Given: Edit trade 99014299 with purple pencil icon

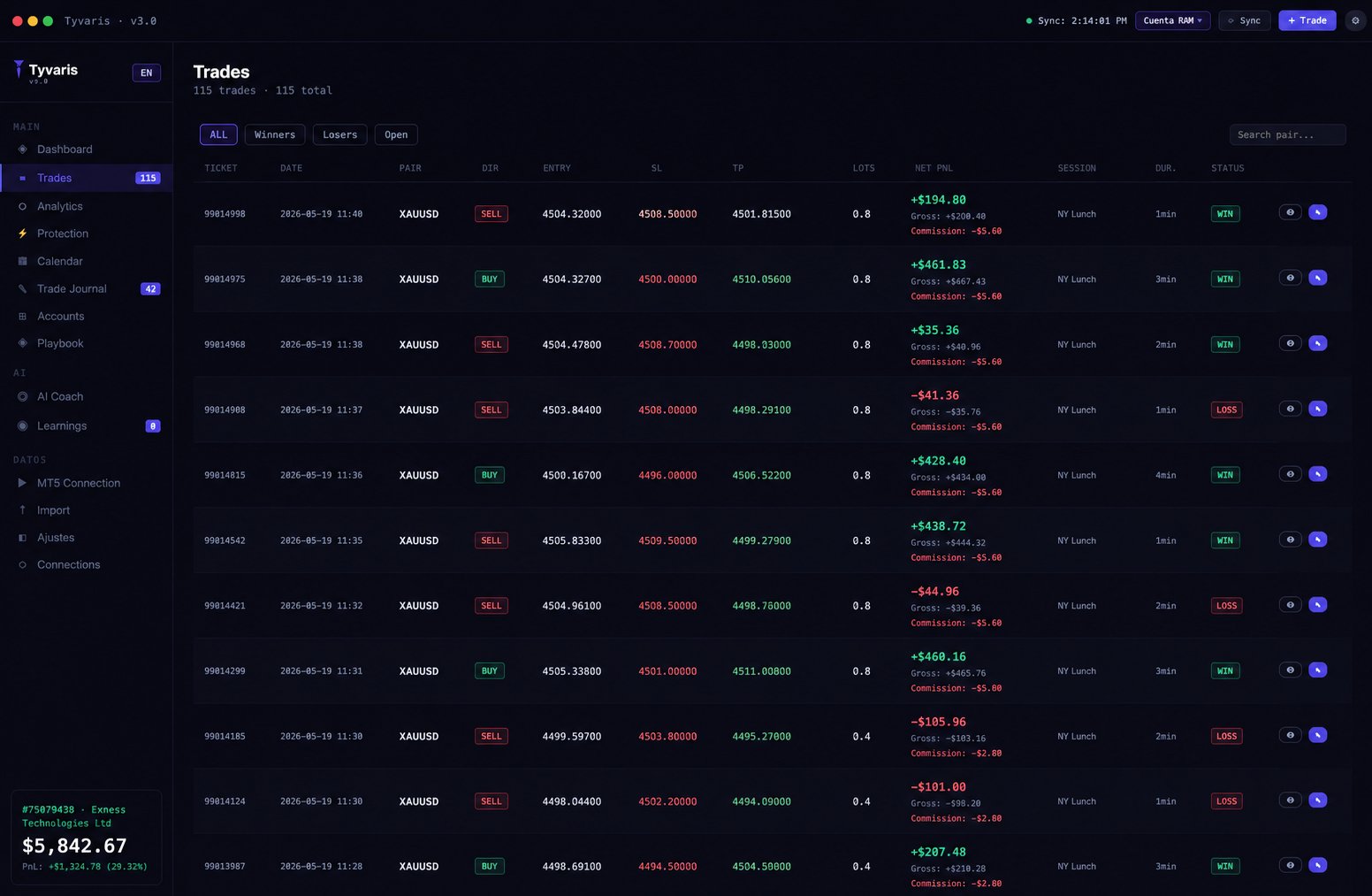Looking at the screenshot, I should coord(1317,670).
